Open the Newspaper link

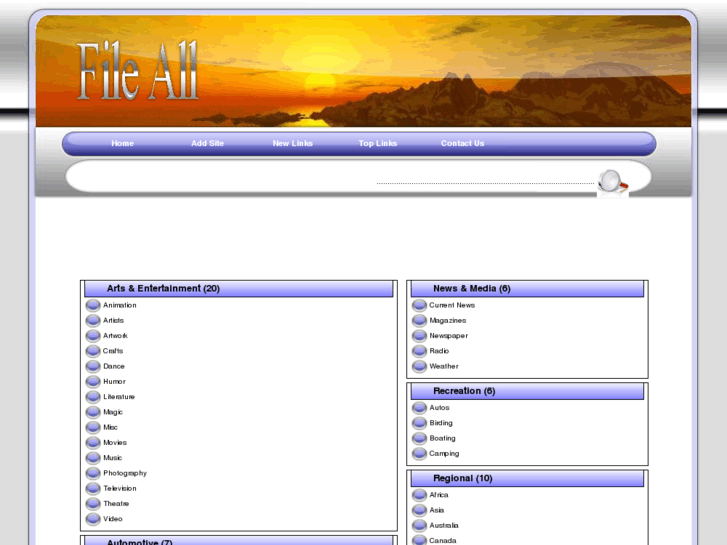pyautogui.click(x=448, y=336)
